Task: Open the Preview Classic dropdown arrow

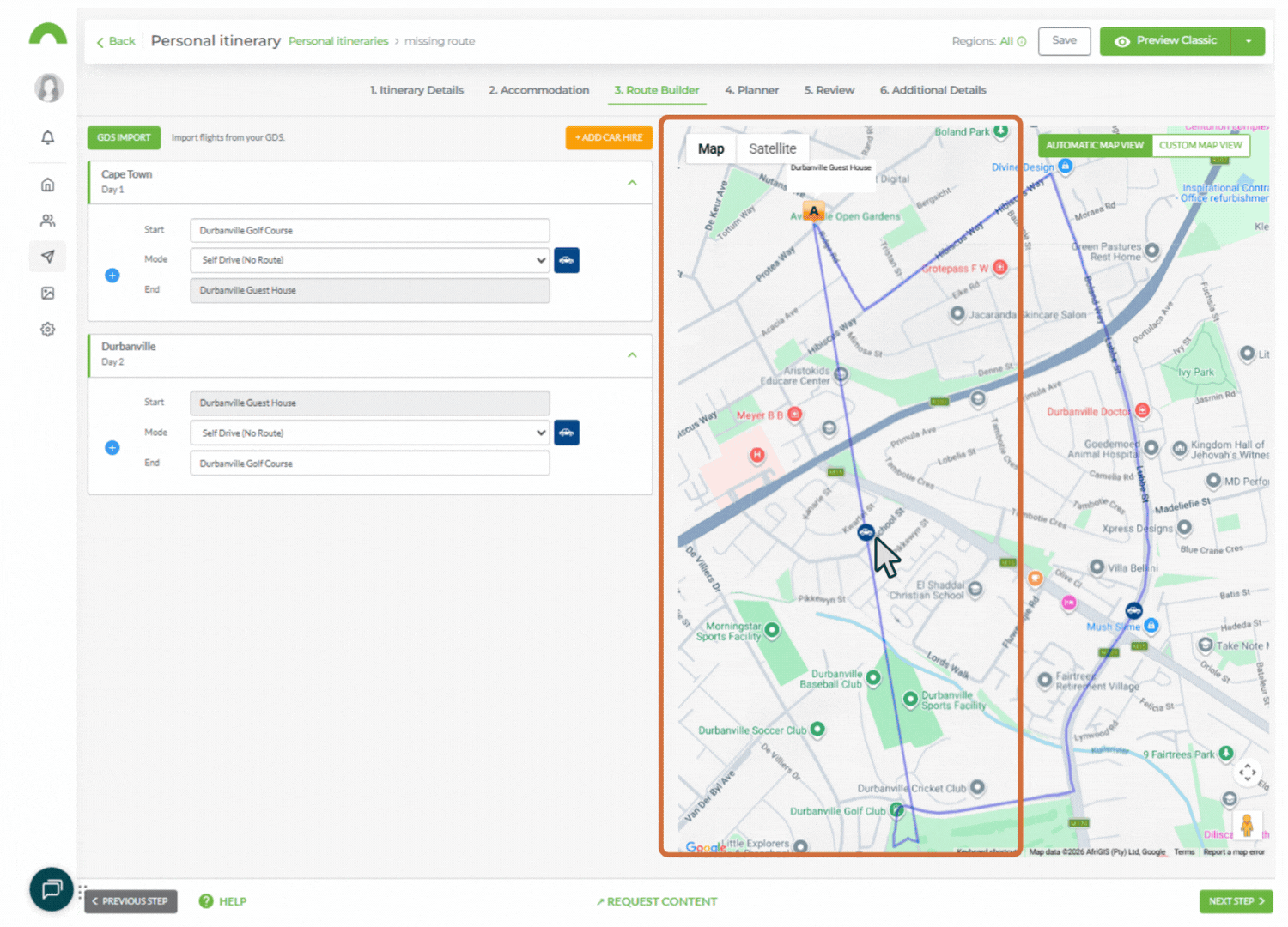Action: (1249, 41)
